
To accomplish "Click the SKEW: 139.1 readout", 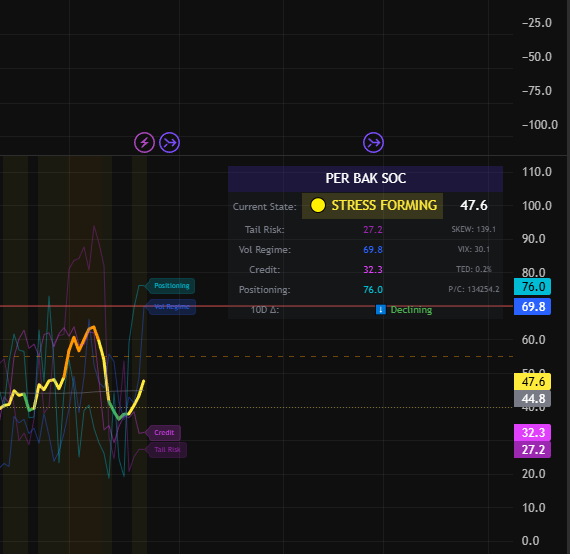I will [x=473, y=229].
